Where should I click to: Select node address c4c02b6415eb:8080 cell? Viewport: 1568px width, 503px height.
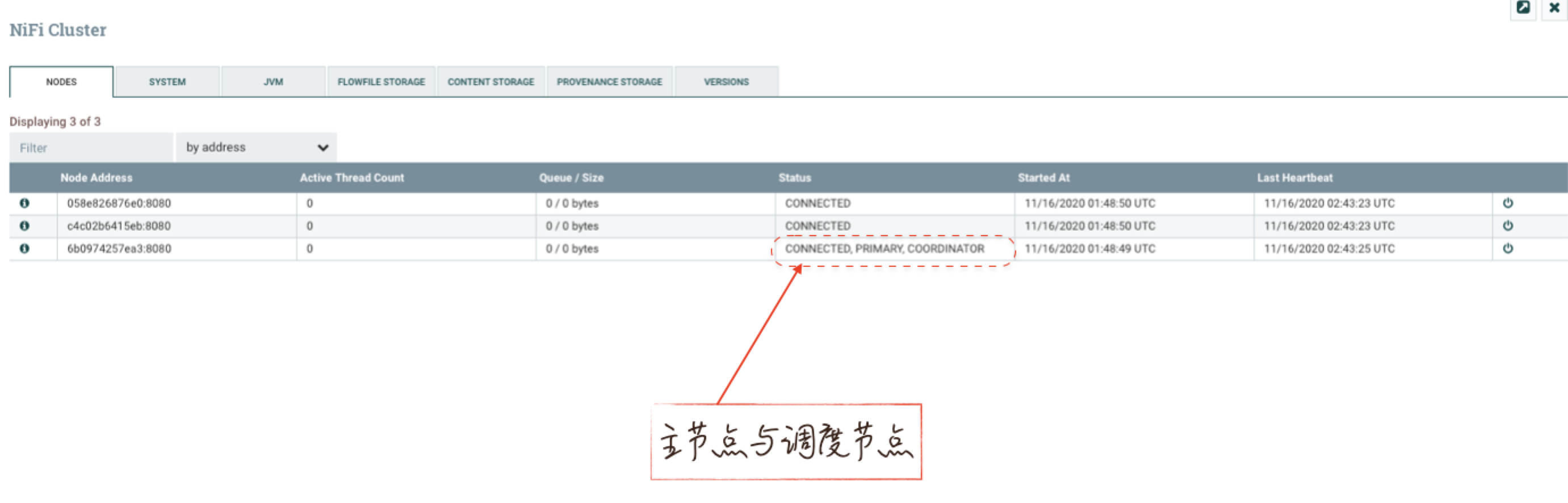click(177, 226)
